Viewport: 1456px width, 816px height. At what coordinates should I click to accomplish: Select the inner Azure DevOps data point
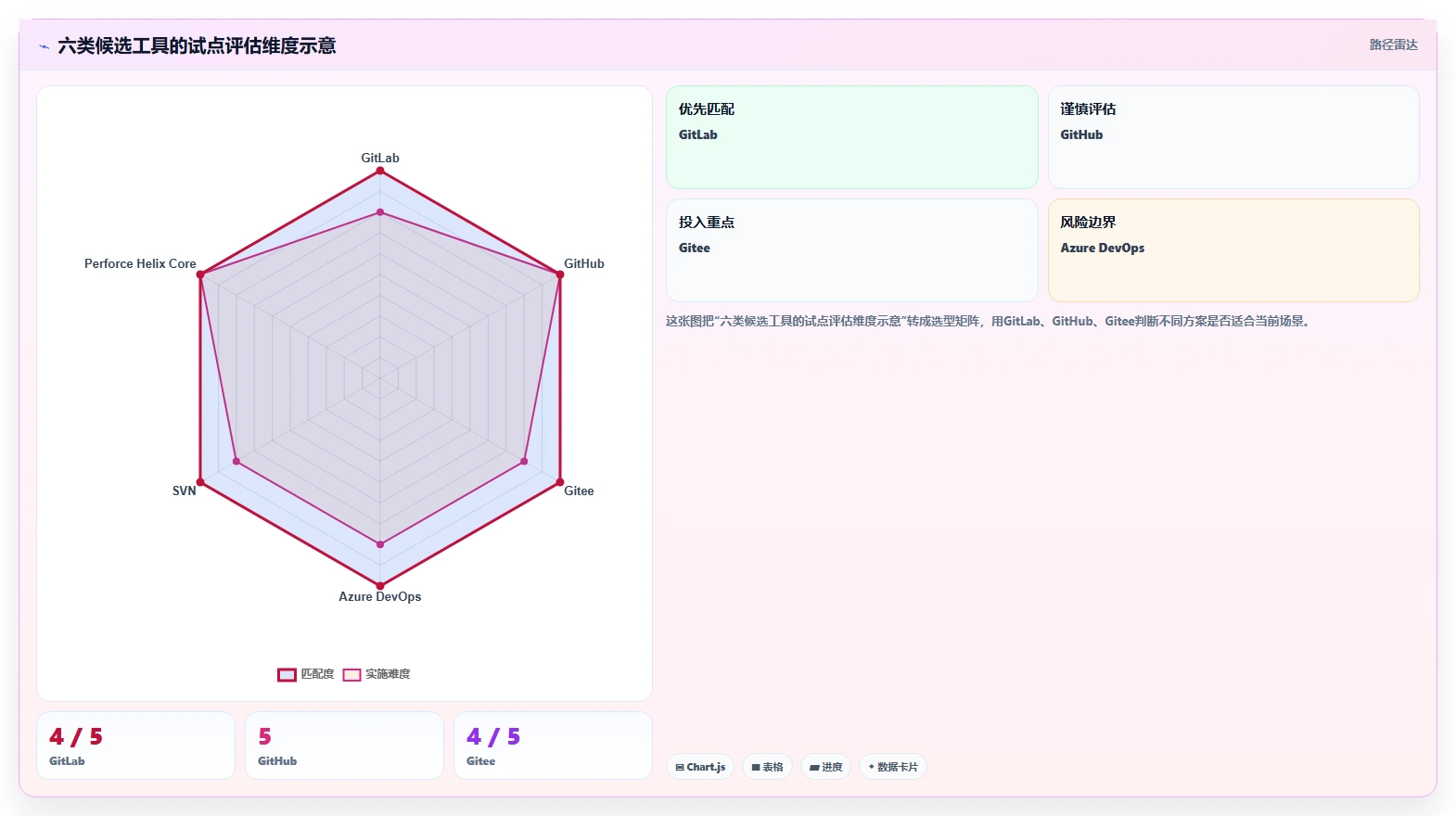(380, 544)
